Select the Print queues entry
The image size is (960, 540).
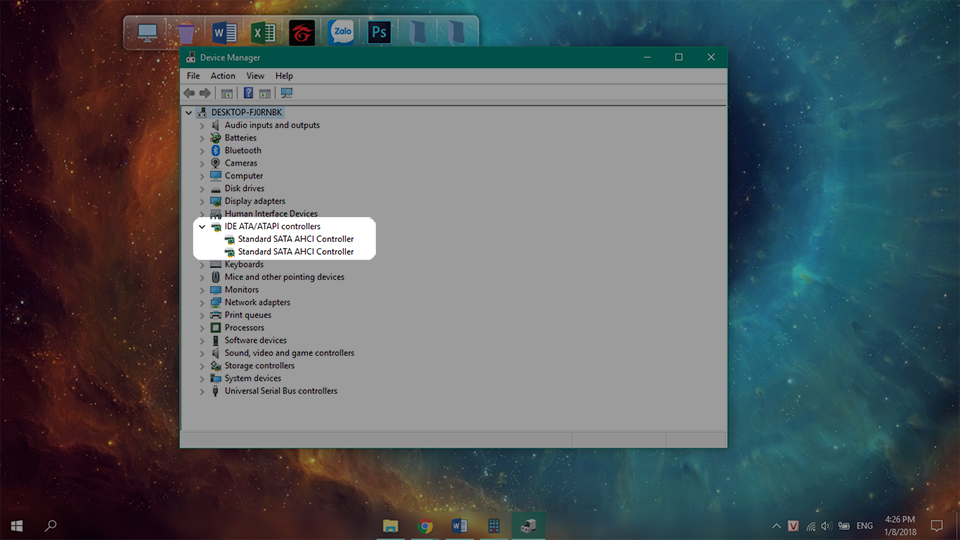[248, 315]
